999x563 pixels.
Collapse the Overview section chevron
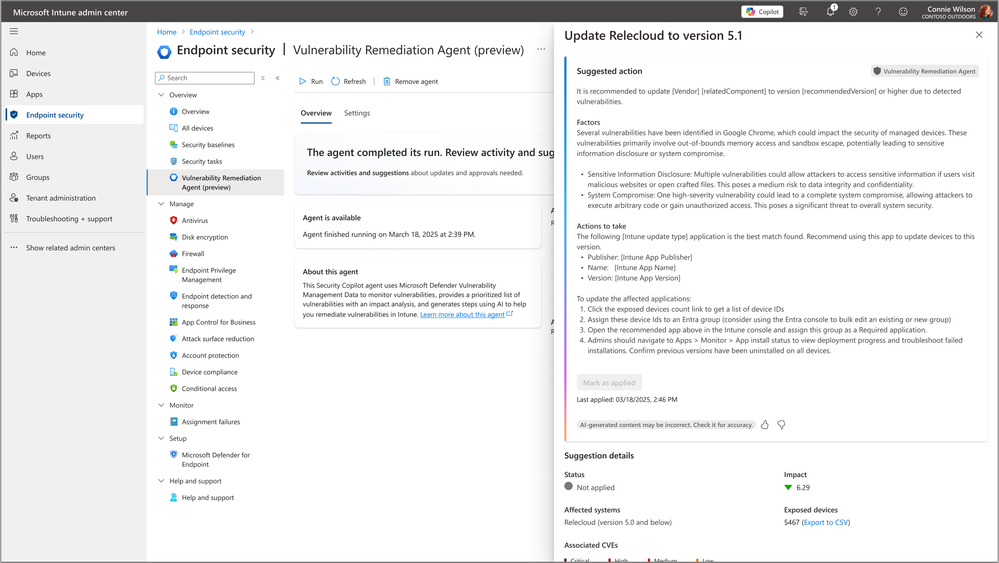(161, 95)
